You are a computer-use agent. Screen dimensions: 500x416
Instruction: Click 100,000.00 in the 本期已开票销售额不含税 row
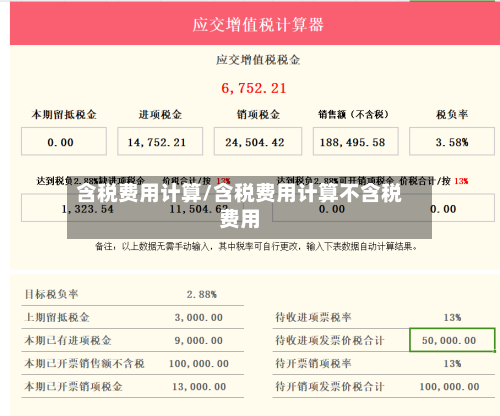point(199,363)
